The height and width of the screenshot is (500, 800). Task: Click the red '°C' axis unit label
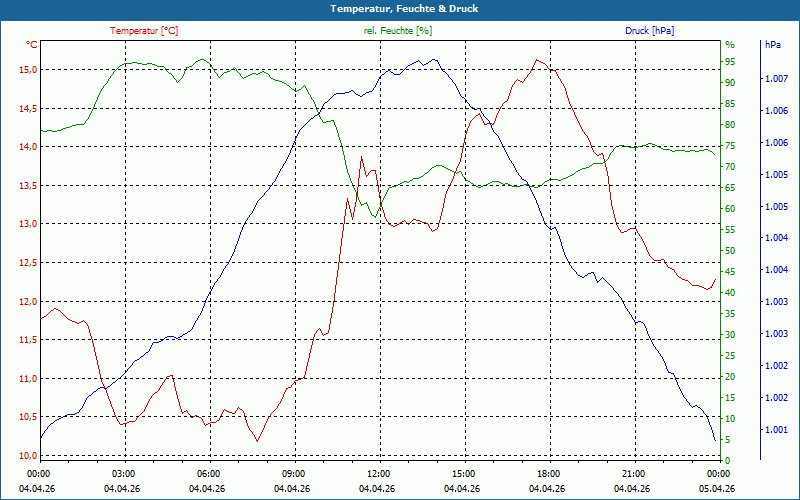point(32,45)
